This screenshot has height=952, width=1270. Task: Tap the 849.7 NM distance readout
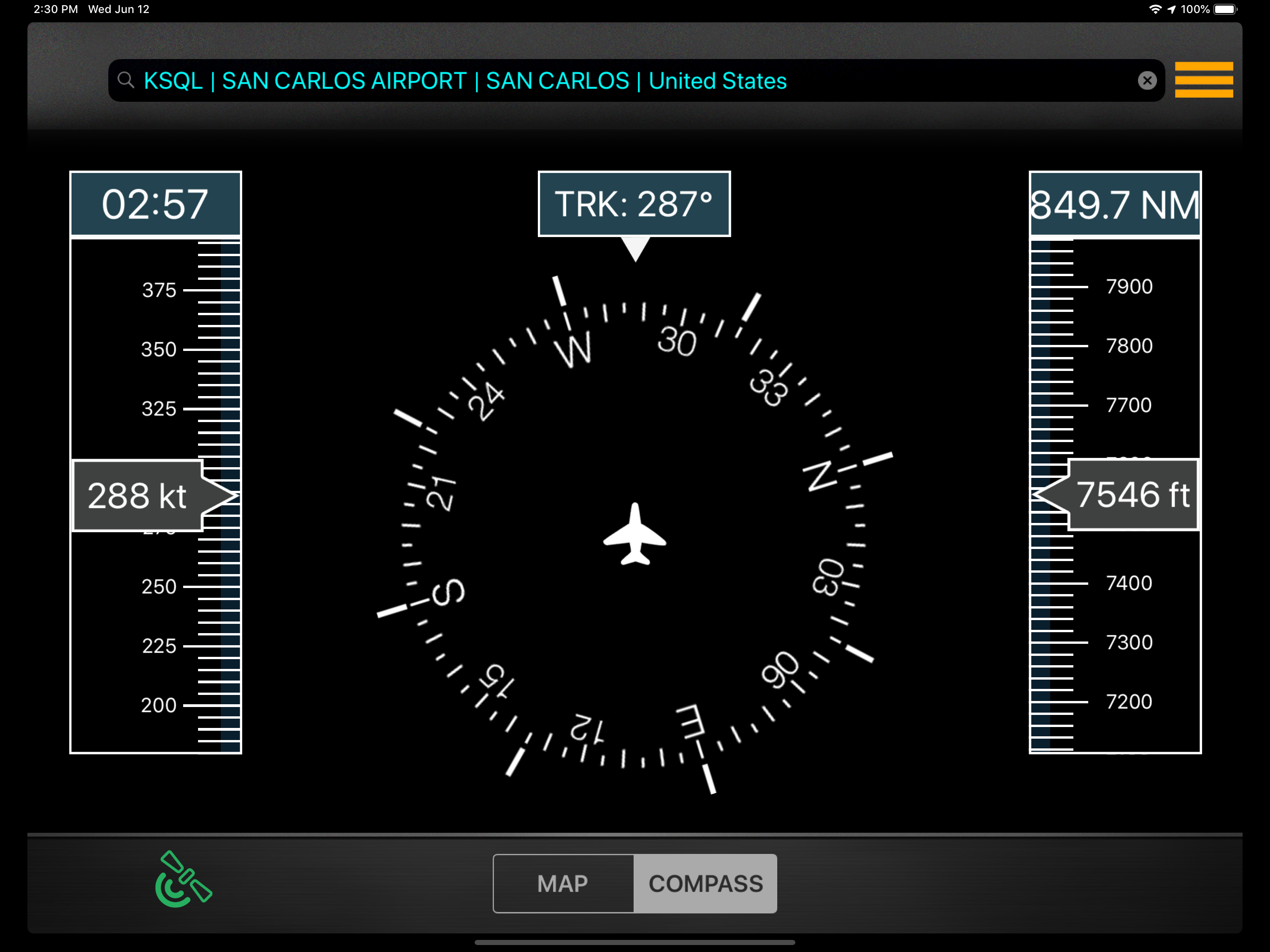[x=1114, y=205]
